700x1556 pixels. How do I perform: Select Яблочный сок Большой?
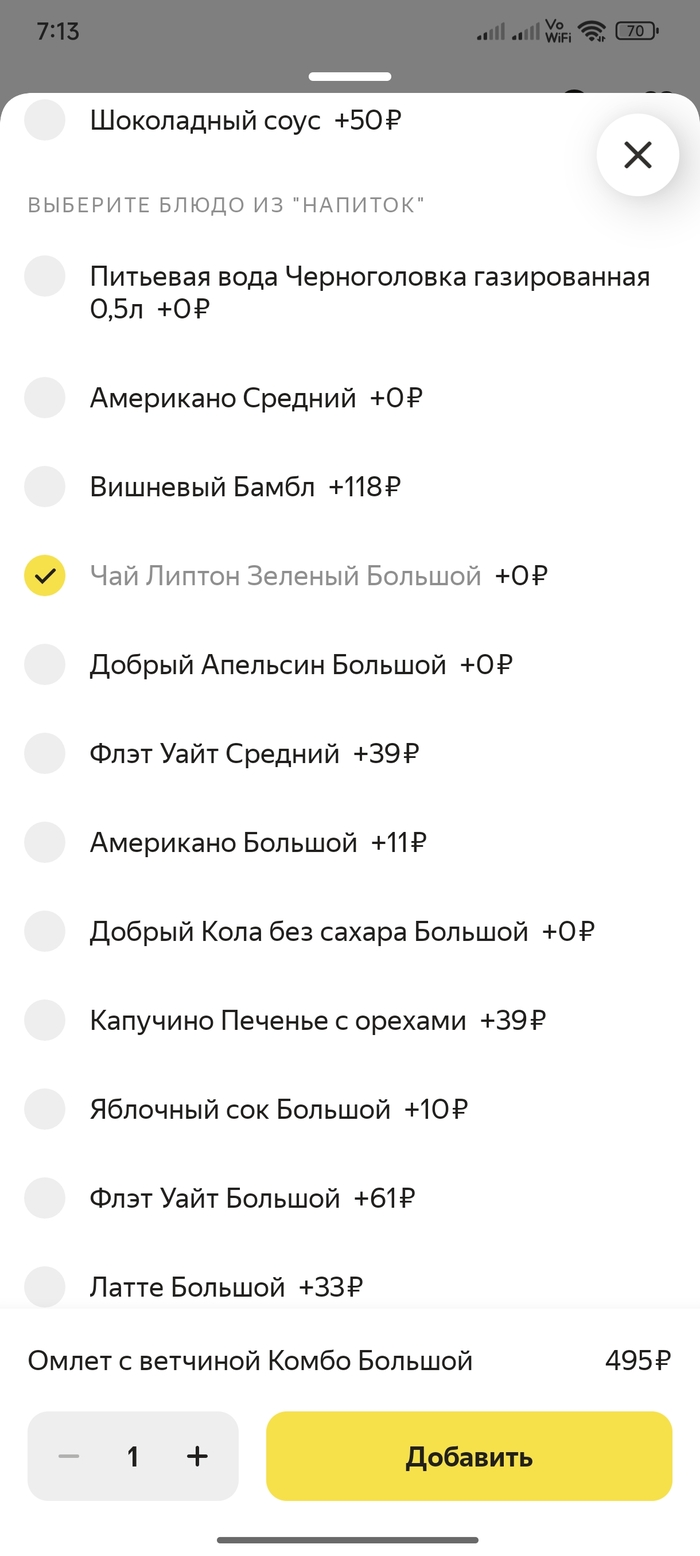(x=45, y=1109)
